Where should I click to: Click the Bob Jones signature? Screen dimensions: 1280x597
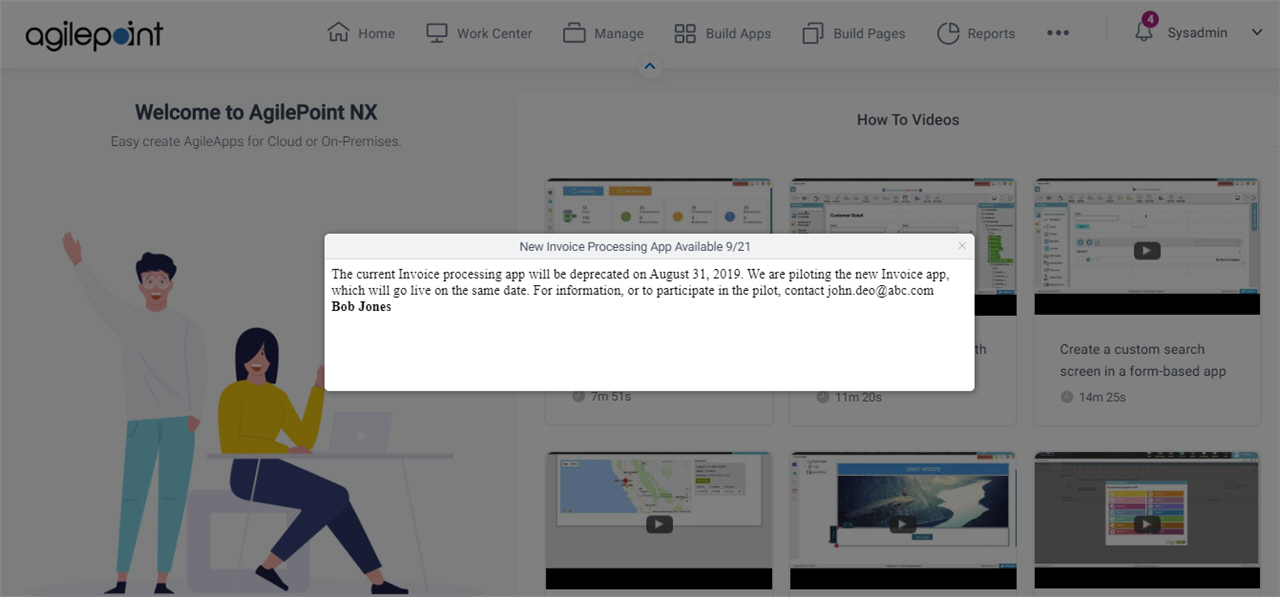tap(361, 307)
